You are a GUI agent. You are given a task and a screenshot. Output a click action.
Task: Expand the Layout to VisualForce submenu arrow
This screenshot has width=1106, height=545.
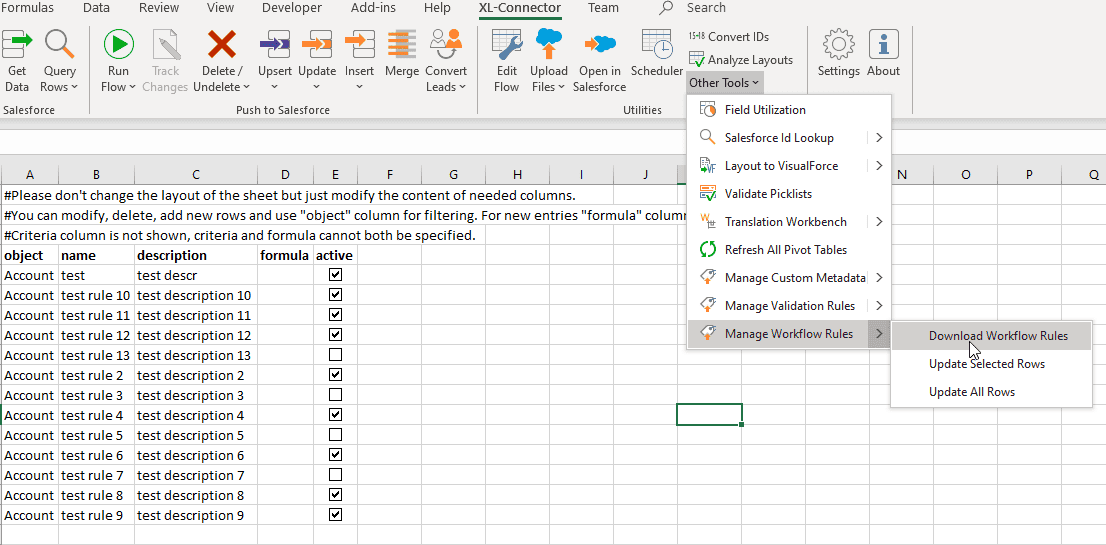[x=879, y=166]
